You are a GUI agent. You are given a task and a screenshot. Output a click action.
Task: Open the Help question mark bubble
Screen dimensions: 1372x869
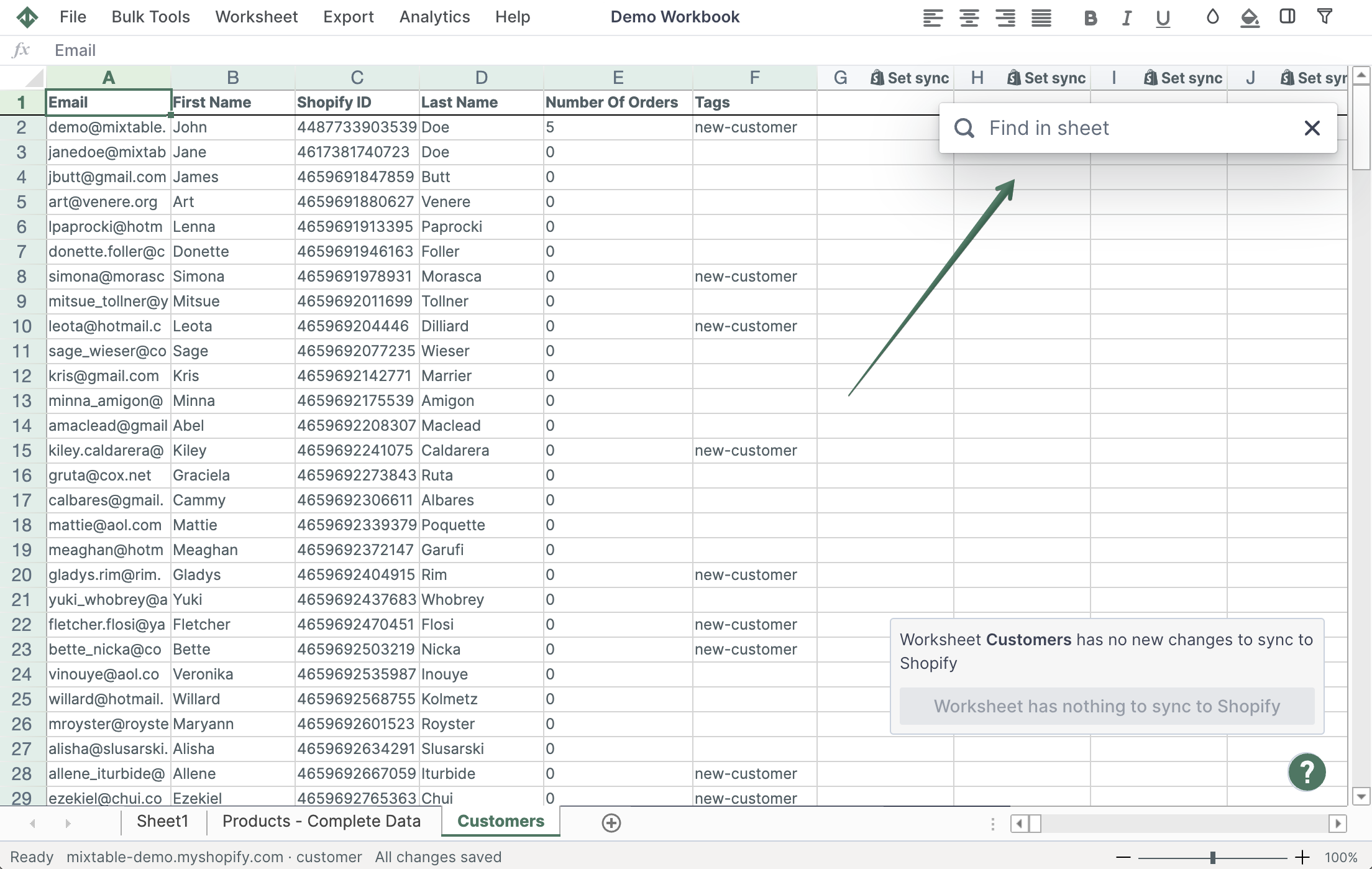pos(1306,772)
